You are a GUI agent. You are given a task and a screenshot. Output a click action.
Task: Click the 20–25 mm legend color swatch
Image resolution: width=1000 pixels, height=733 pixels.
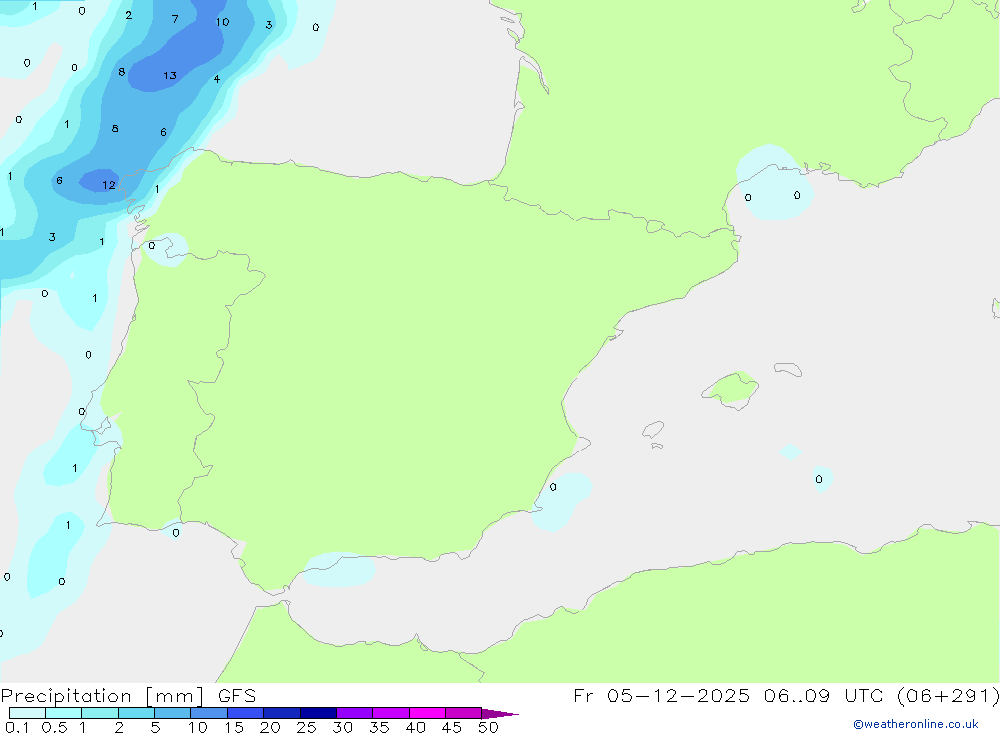click(x=282, y=713)
